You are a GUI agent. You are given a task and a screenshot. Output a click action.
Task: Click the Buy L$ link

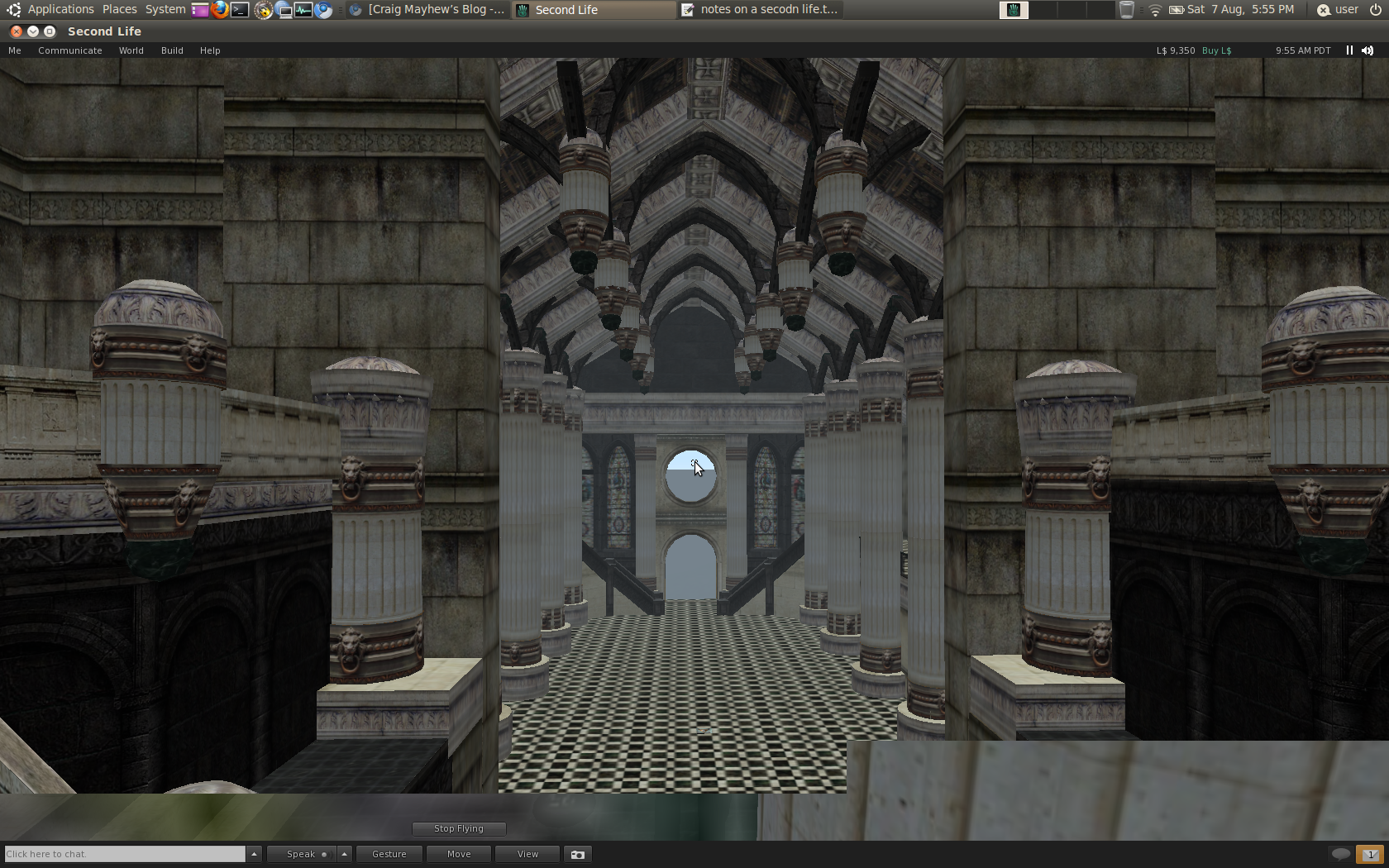click(1216, 50)
